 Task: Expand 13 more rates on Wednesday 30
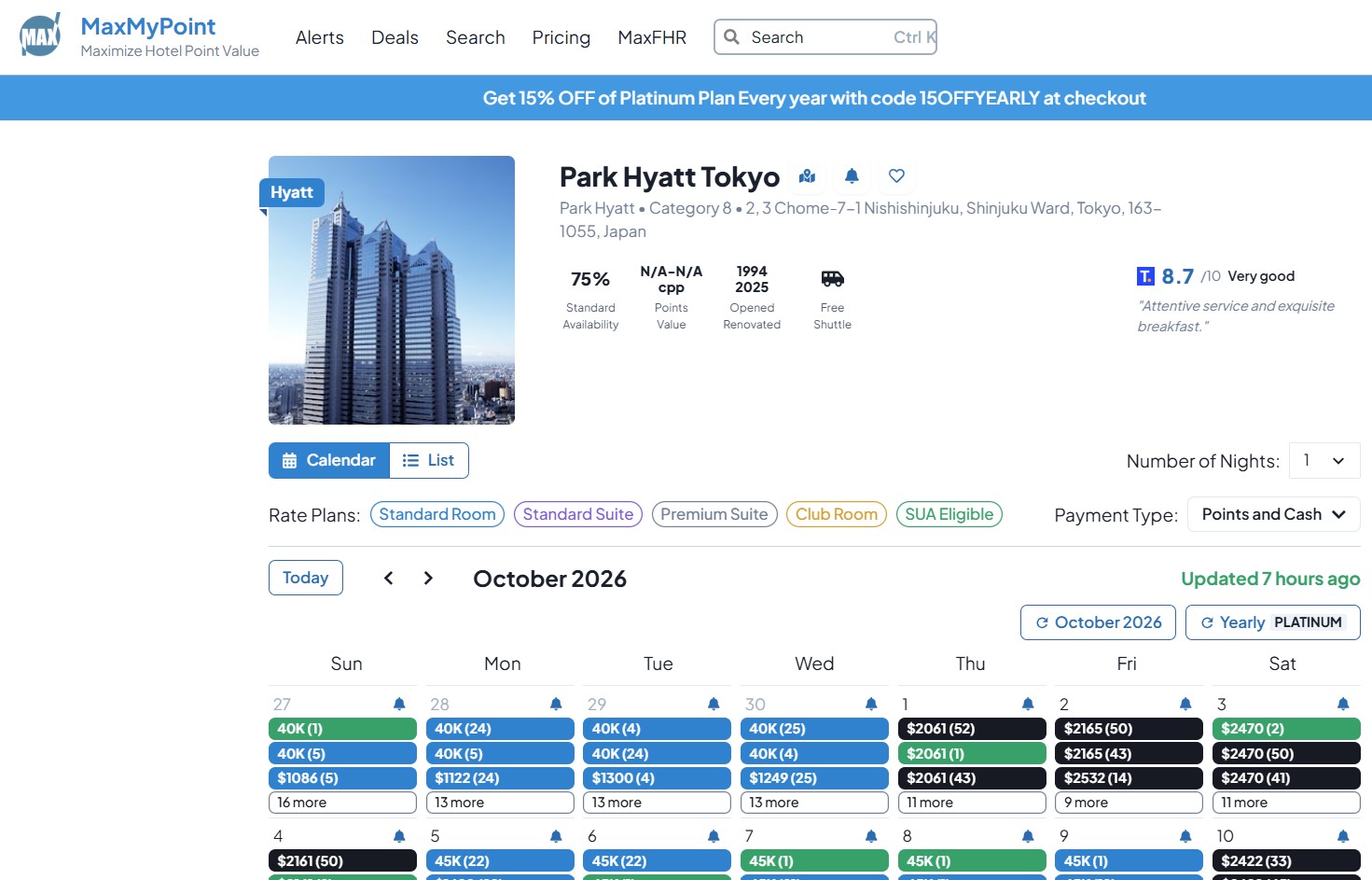[814, 803]
